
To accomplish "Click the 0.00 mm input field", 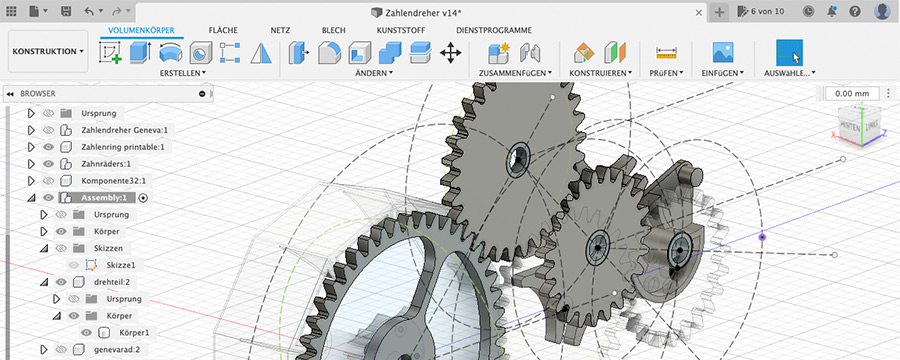I will point(852,94).
